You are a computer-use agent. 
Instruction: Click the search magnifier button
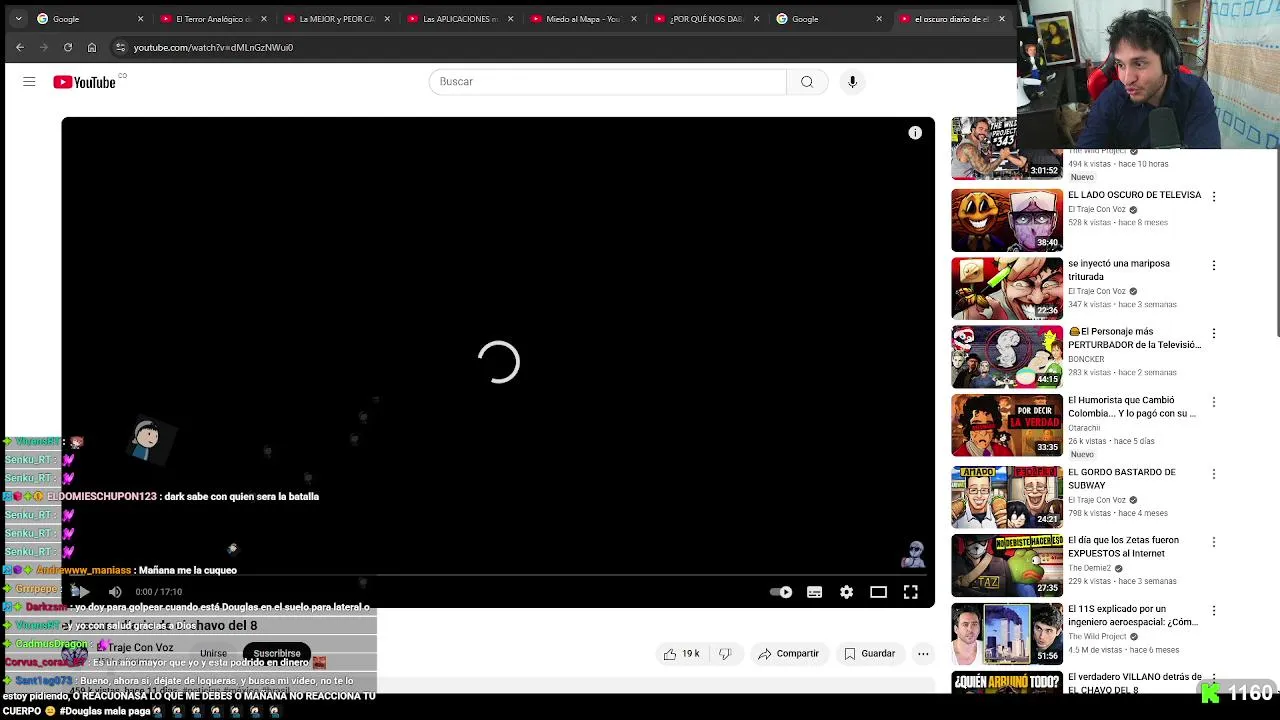(x=807, y=82)
